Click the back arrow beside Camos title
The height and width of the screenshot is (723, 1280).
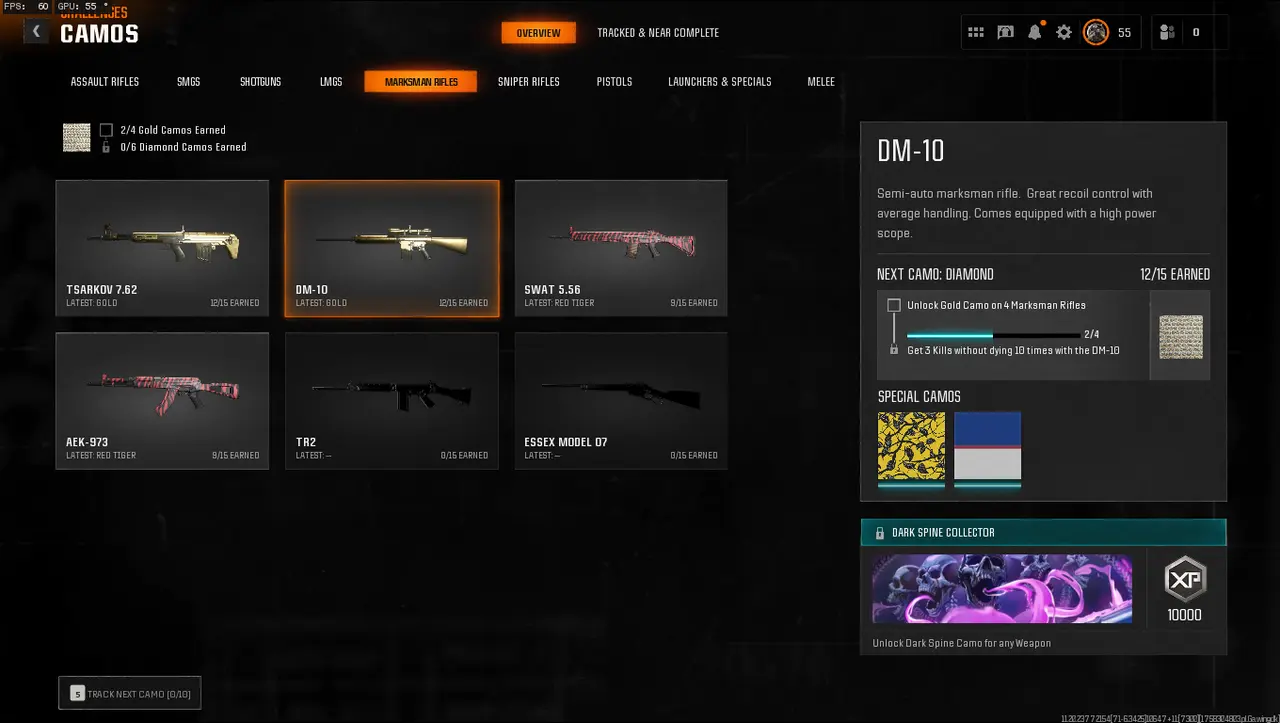(x=36, y=31)
